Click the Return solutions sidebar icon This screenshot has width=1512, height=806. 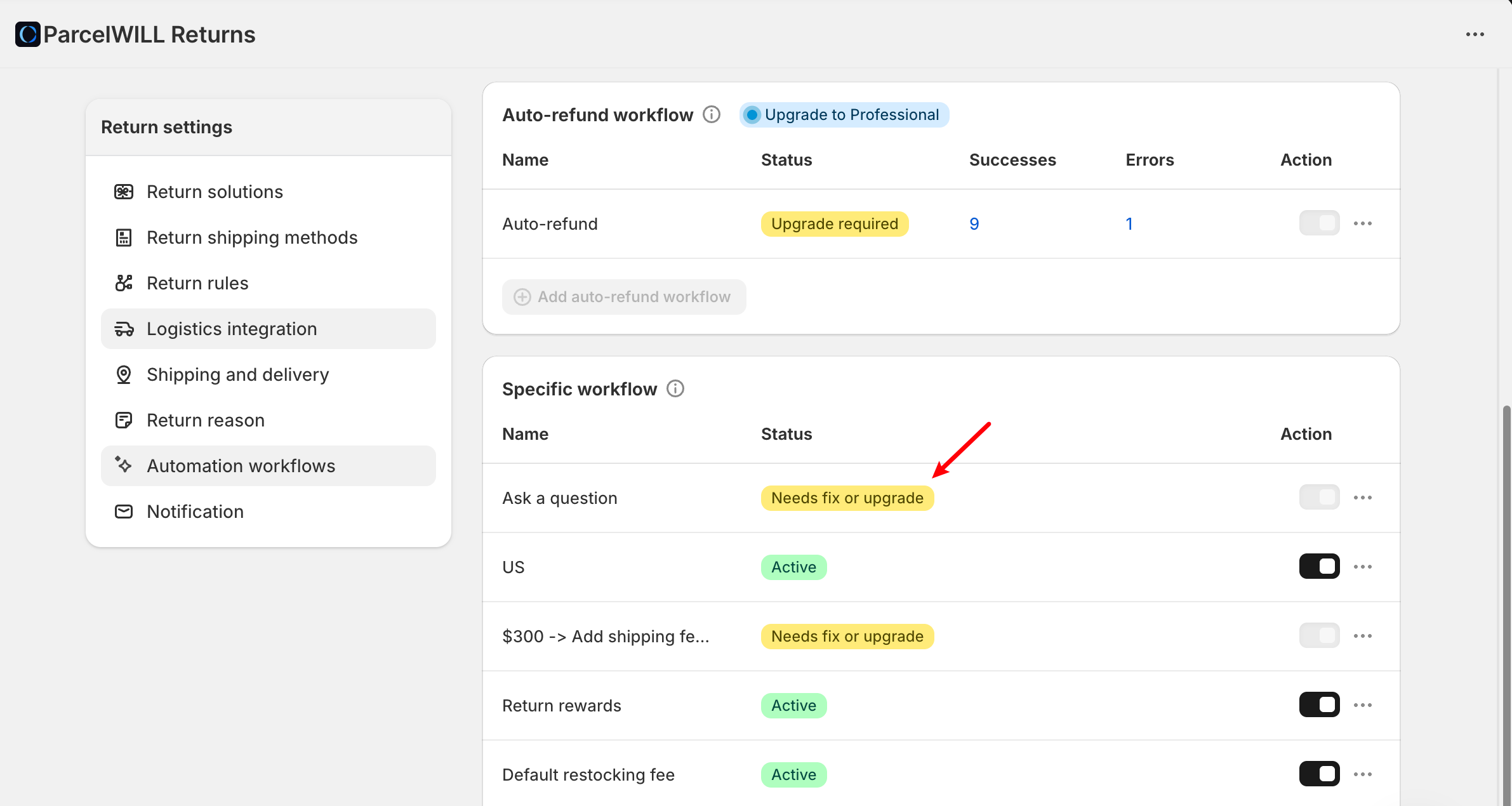coord(124,192)
